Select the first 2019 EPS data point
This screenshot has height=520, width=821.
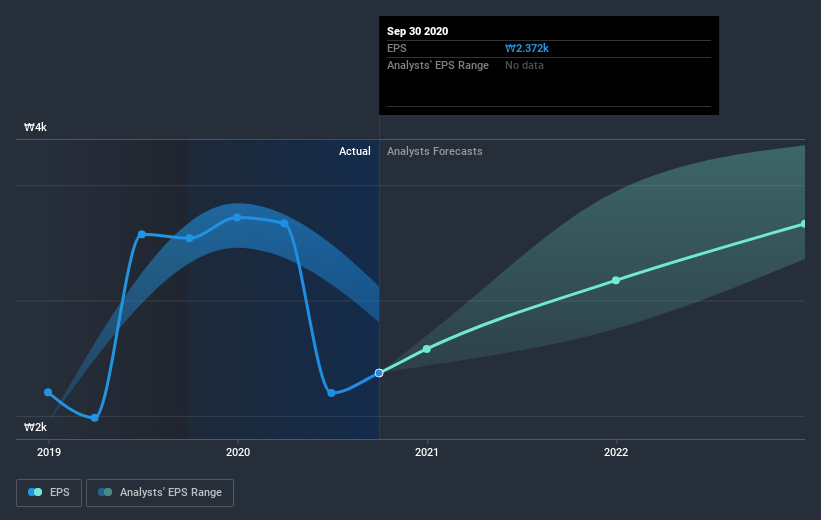click(x=48, y=392)
